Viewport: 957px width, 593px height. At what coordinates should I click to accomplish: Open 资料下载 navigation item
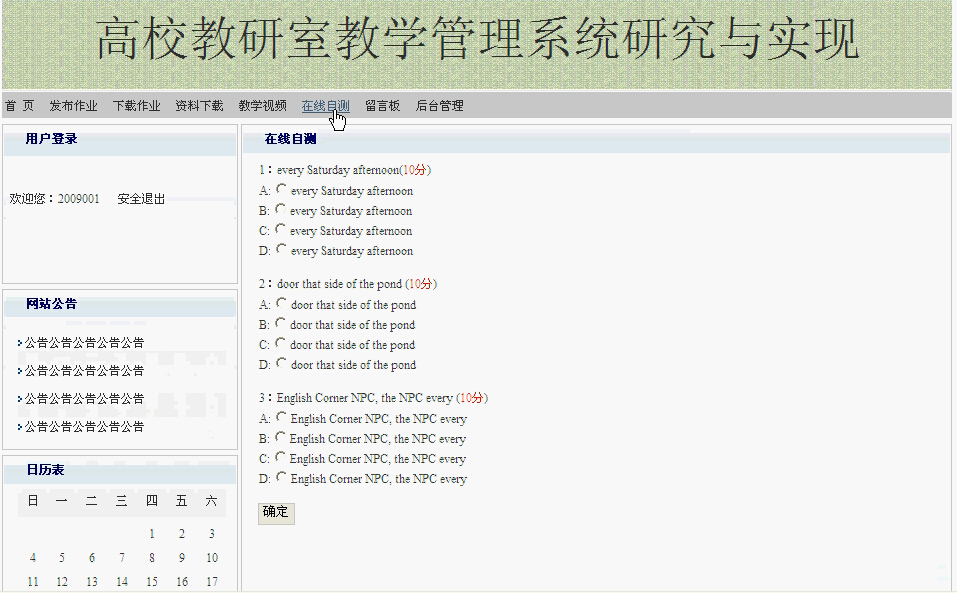pos(199,106)
